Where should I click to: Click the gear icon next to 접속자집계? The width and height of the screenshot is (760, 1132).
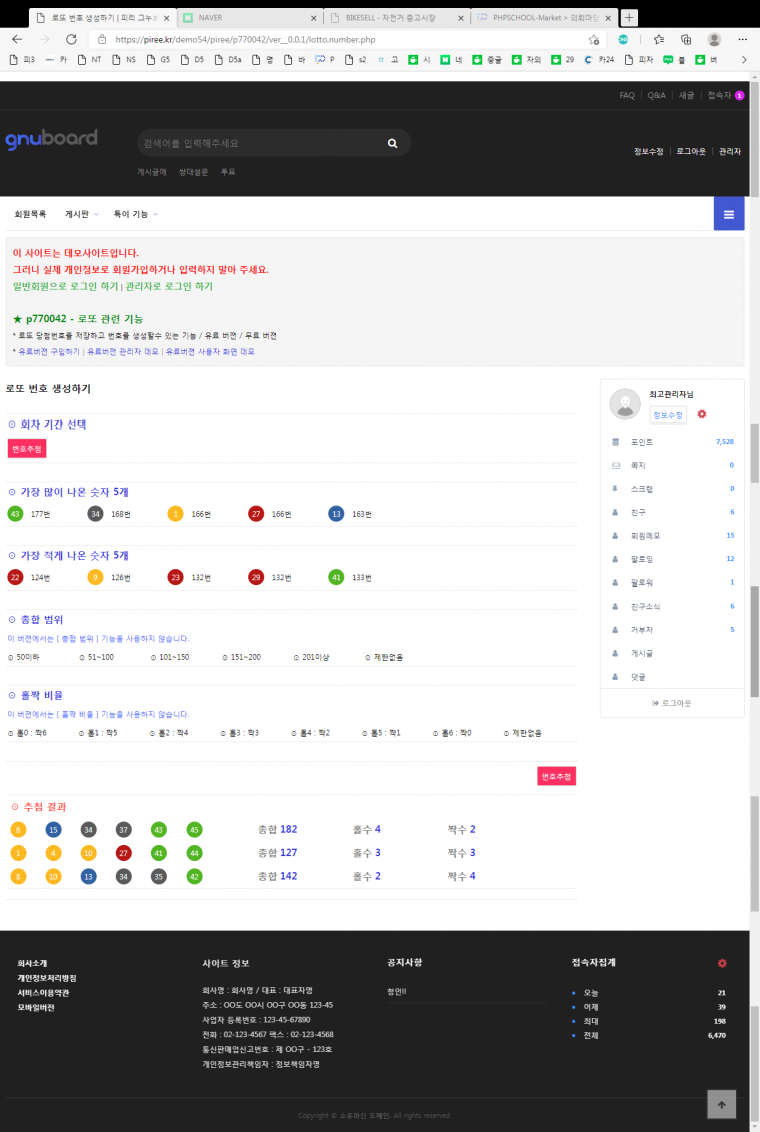[x=722, y=963]
